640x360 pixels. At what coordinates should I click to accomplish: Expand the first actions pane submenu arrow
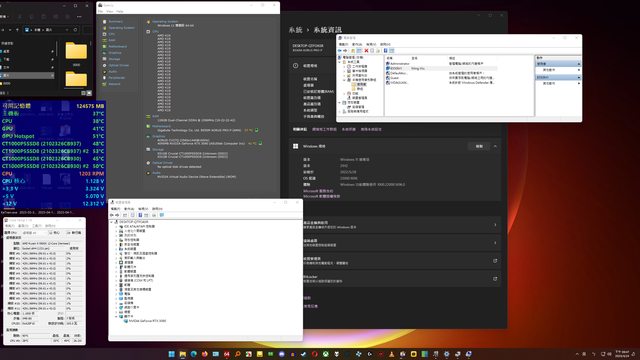(579, 70)
